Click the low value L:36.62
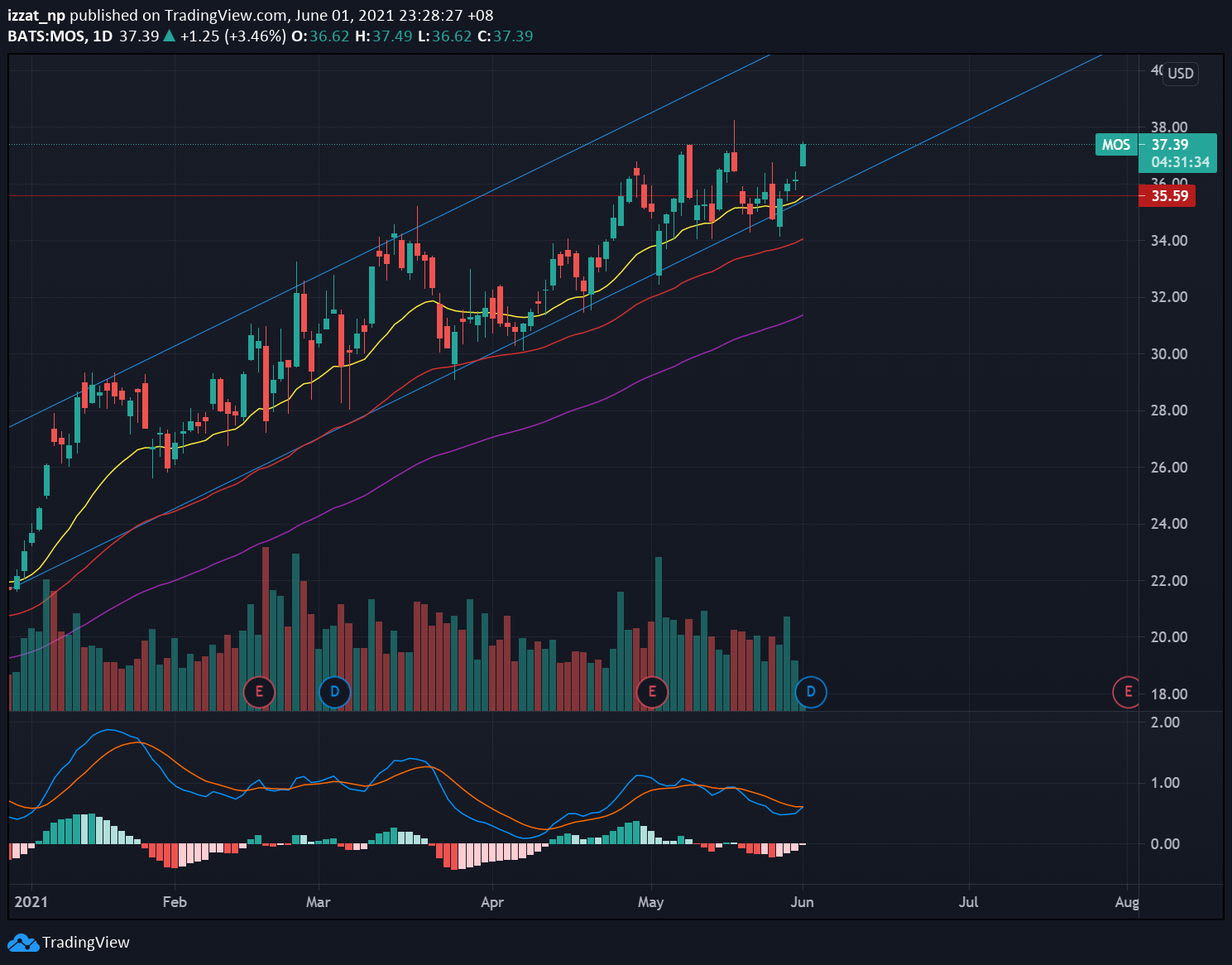 (444, 36)
